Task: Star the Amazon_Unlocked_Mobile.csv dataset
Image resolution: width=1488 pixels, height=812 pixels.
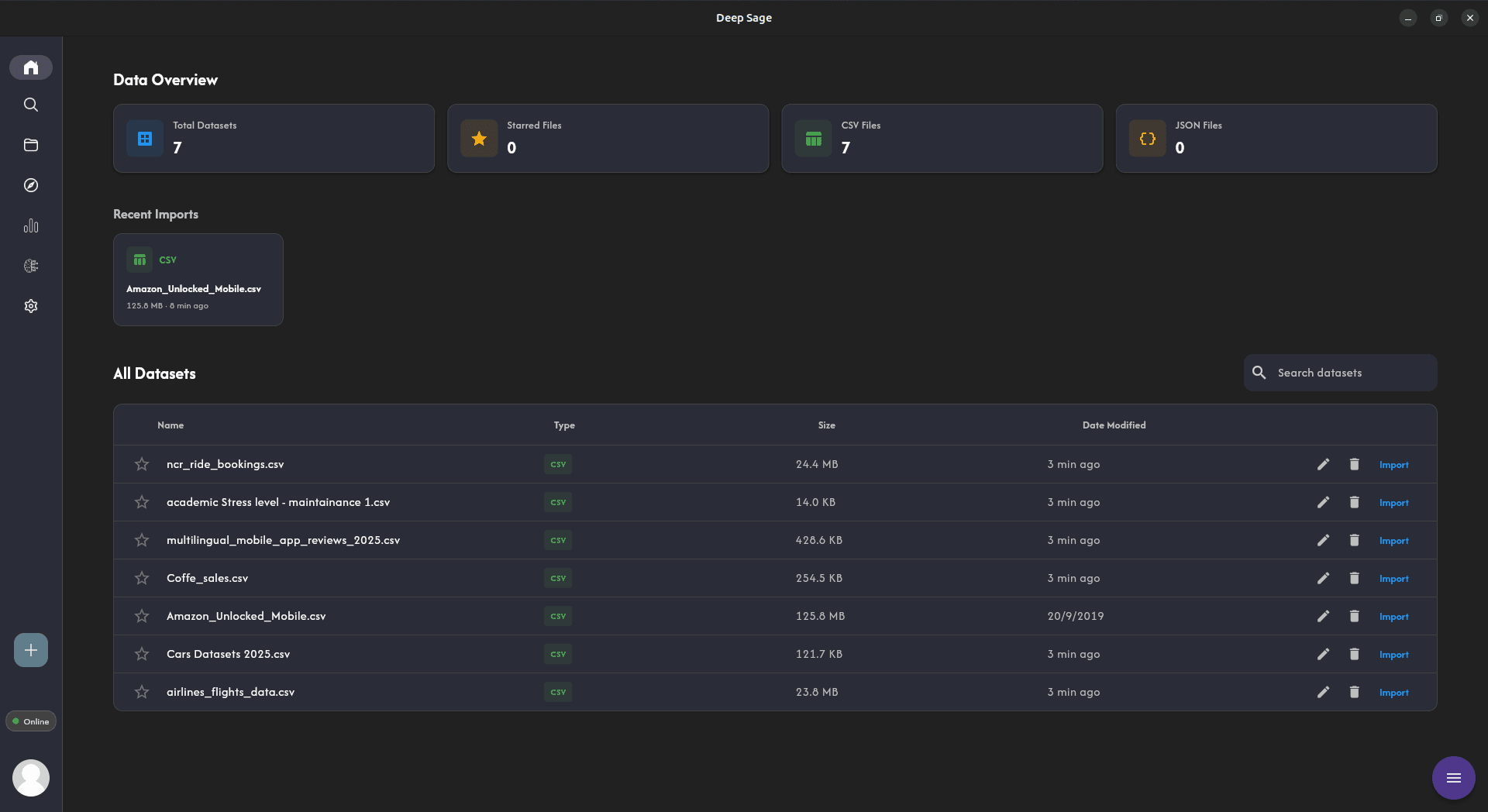Action: tap(141, 616)
